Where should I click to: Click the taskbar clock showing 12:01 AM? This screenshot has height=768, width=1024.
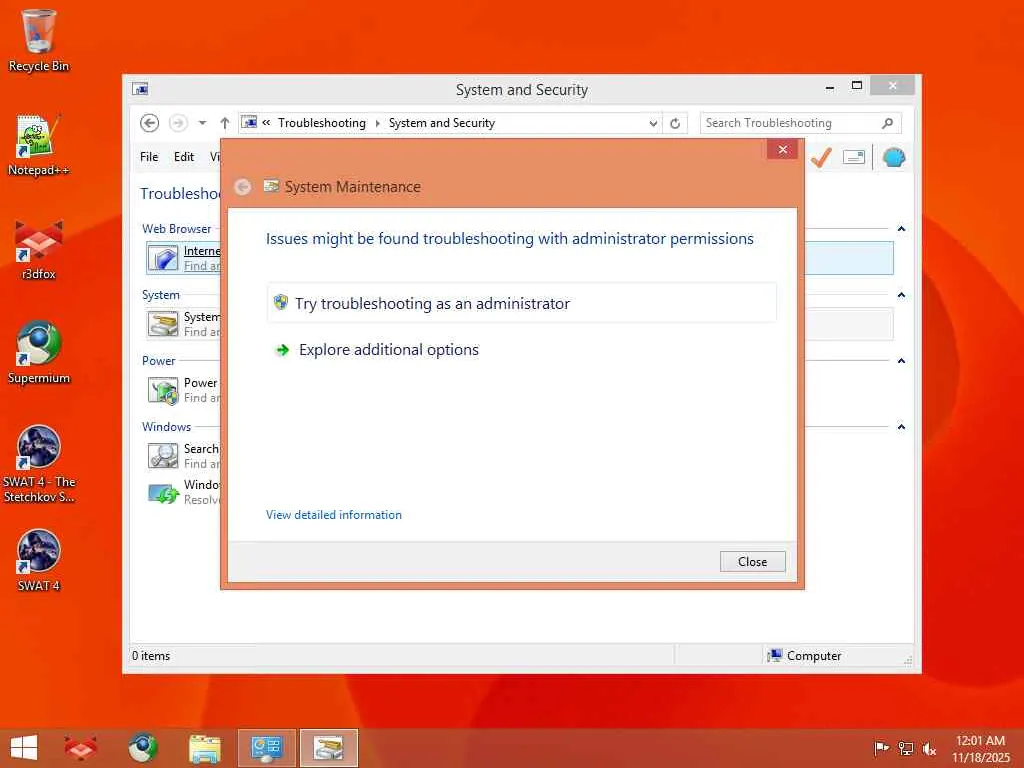pos(980,748)
